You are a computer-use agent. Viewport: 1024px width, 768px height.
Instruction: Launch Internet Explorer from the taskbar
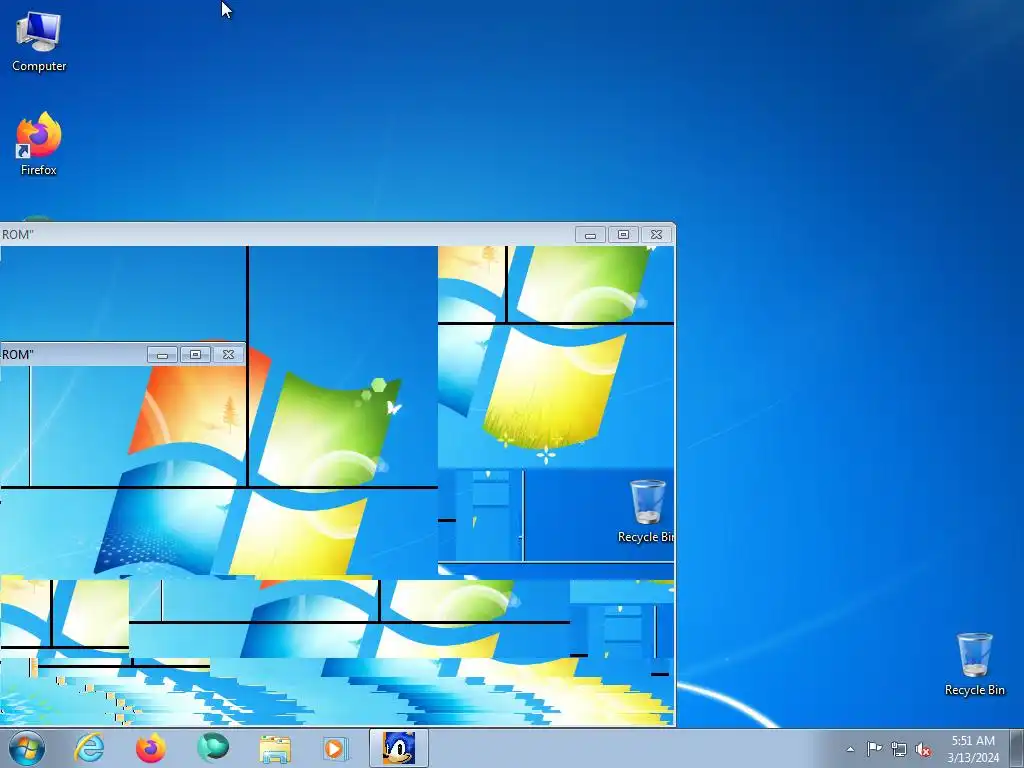point(89,748)
